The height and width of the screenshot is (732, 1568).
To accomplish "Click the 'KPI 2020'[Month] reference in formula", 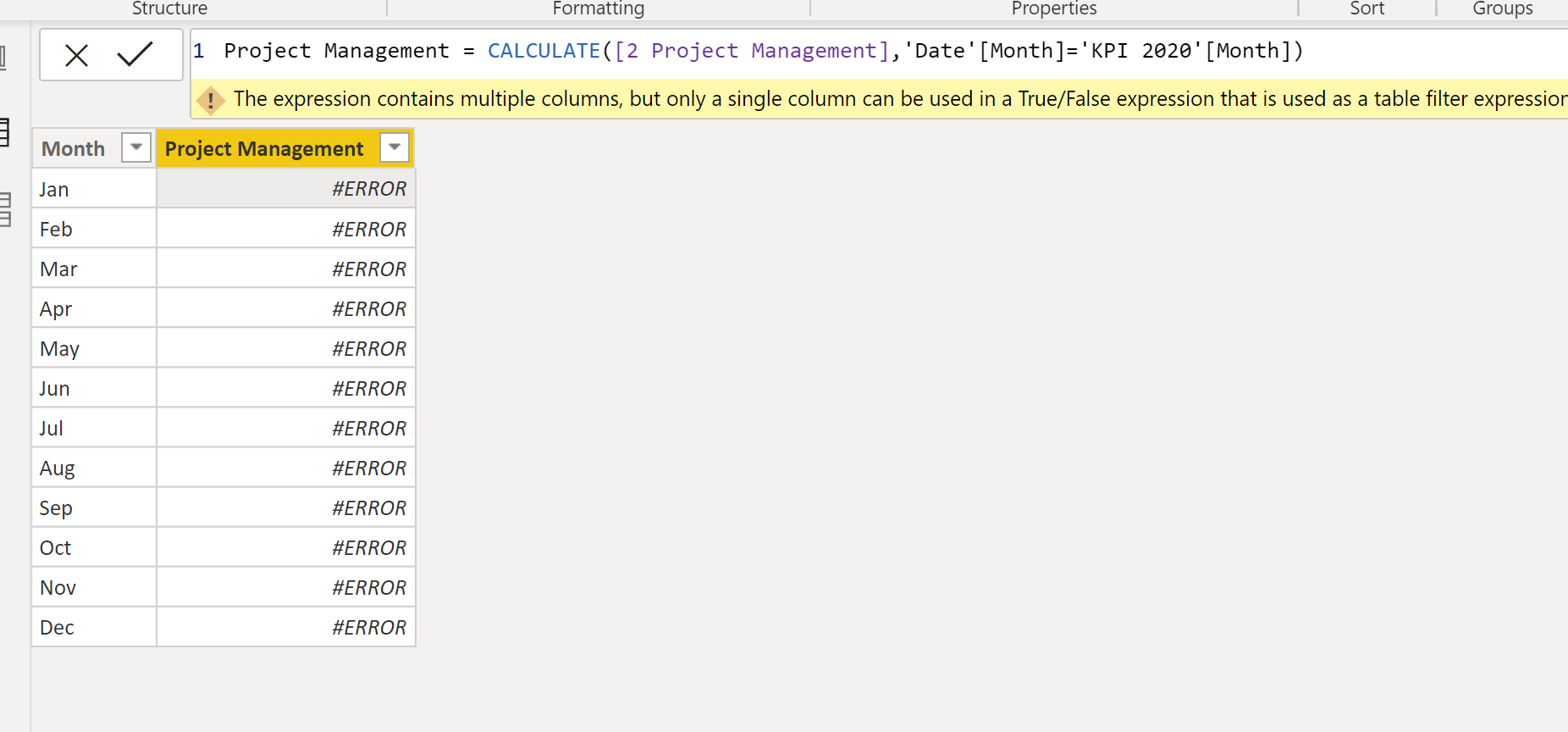I will (1185, 51).
